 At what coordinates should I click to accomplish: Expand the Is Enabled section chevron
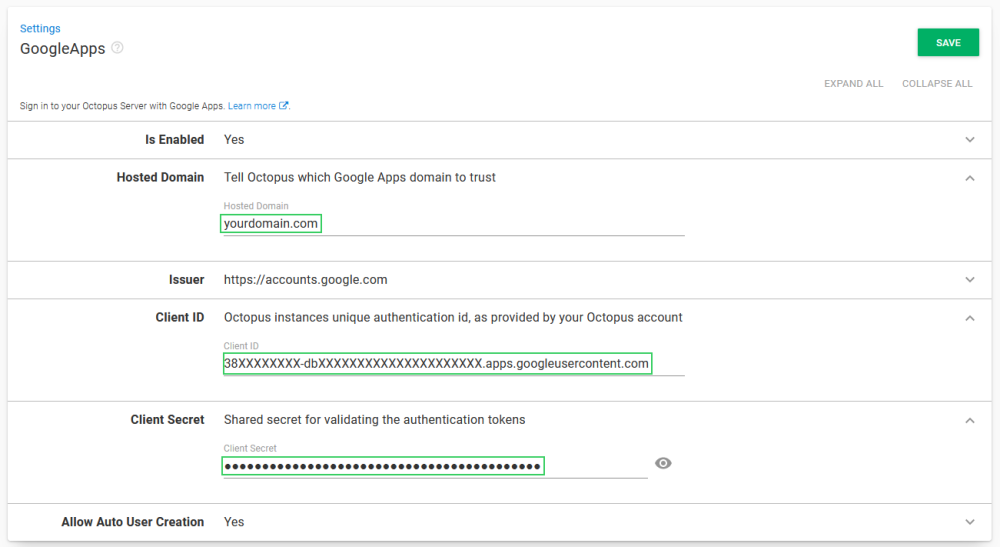point(969,140)
